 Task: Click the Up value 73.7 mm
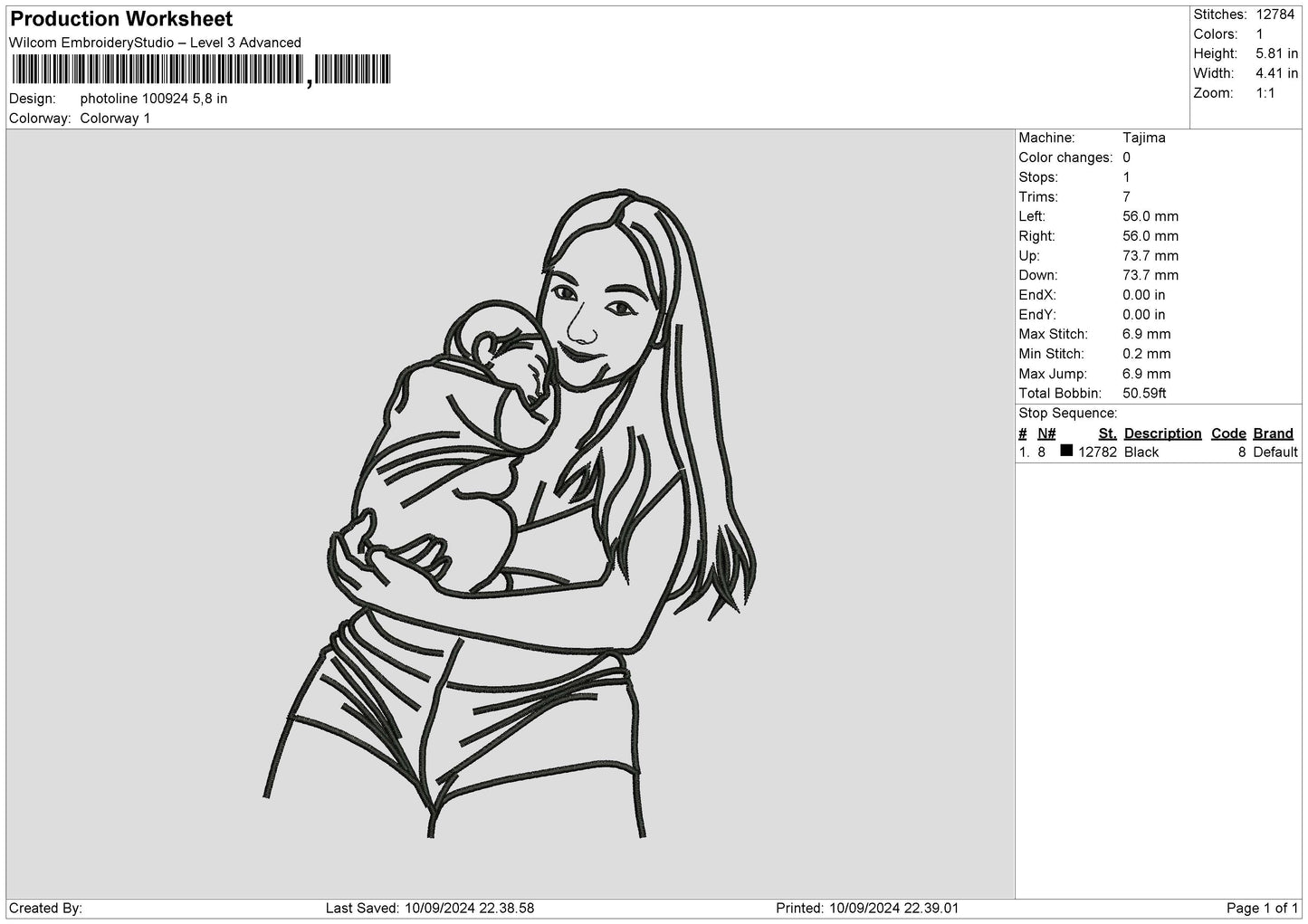1150,256
